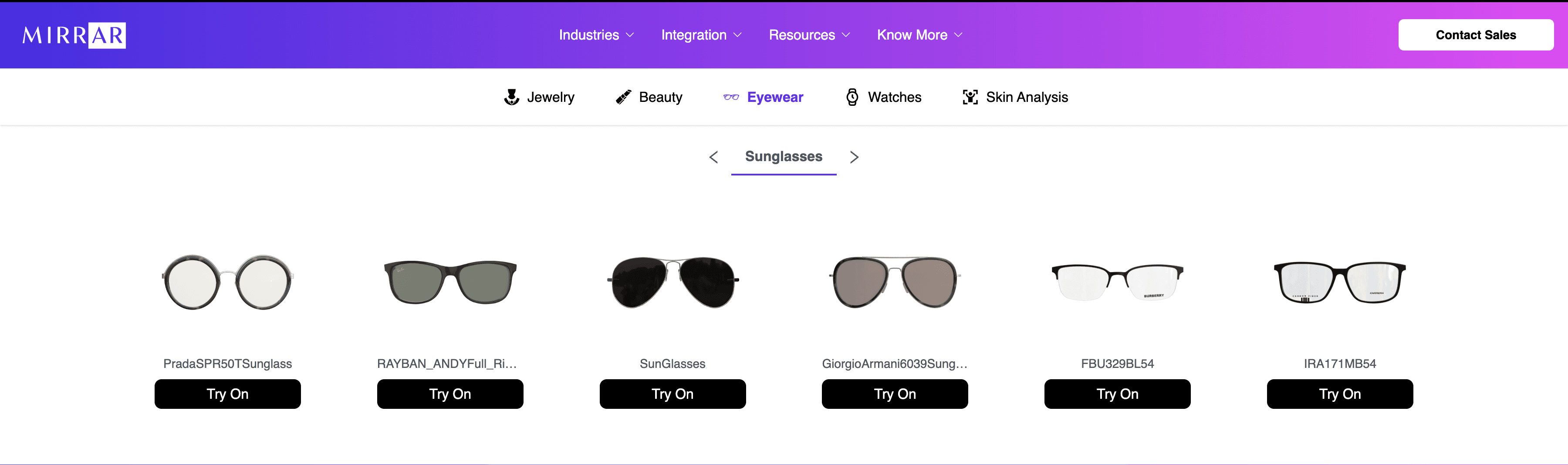
Task: Select the Skin Analysis category label
Action: pyautogui.click(x=1027, y=98)
